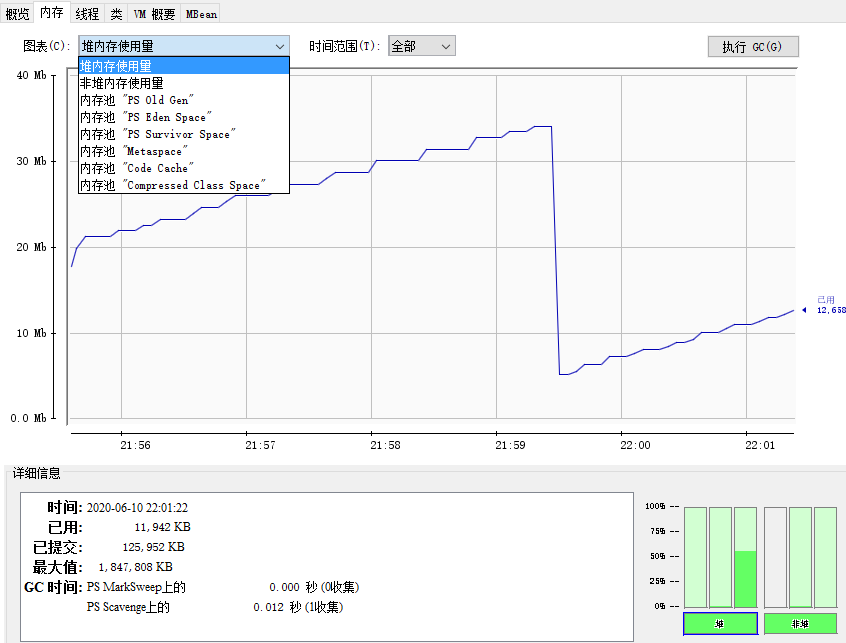
Task: Switch to the MBean tab
Action: [x=201, y=13]
